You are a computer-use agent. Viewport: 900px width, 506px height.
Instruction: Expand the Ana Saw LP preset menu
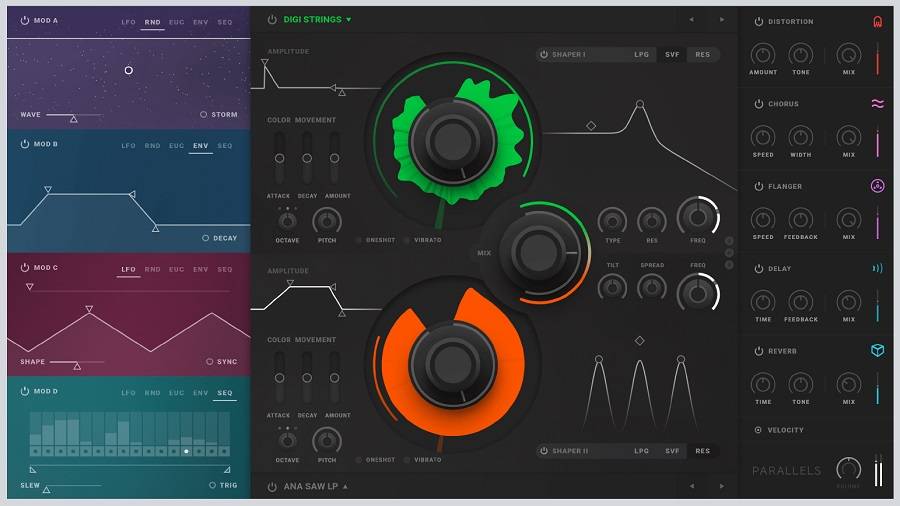pyautogui.click(x=345, y=487)
